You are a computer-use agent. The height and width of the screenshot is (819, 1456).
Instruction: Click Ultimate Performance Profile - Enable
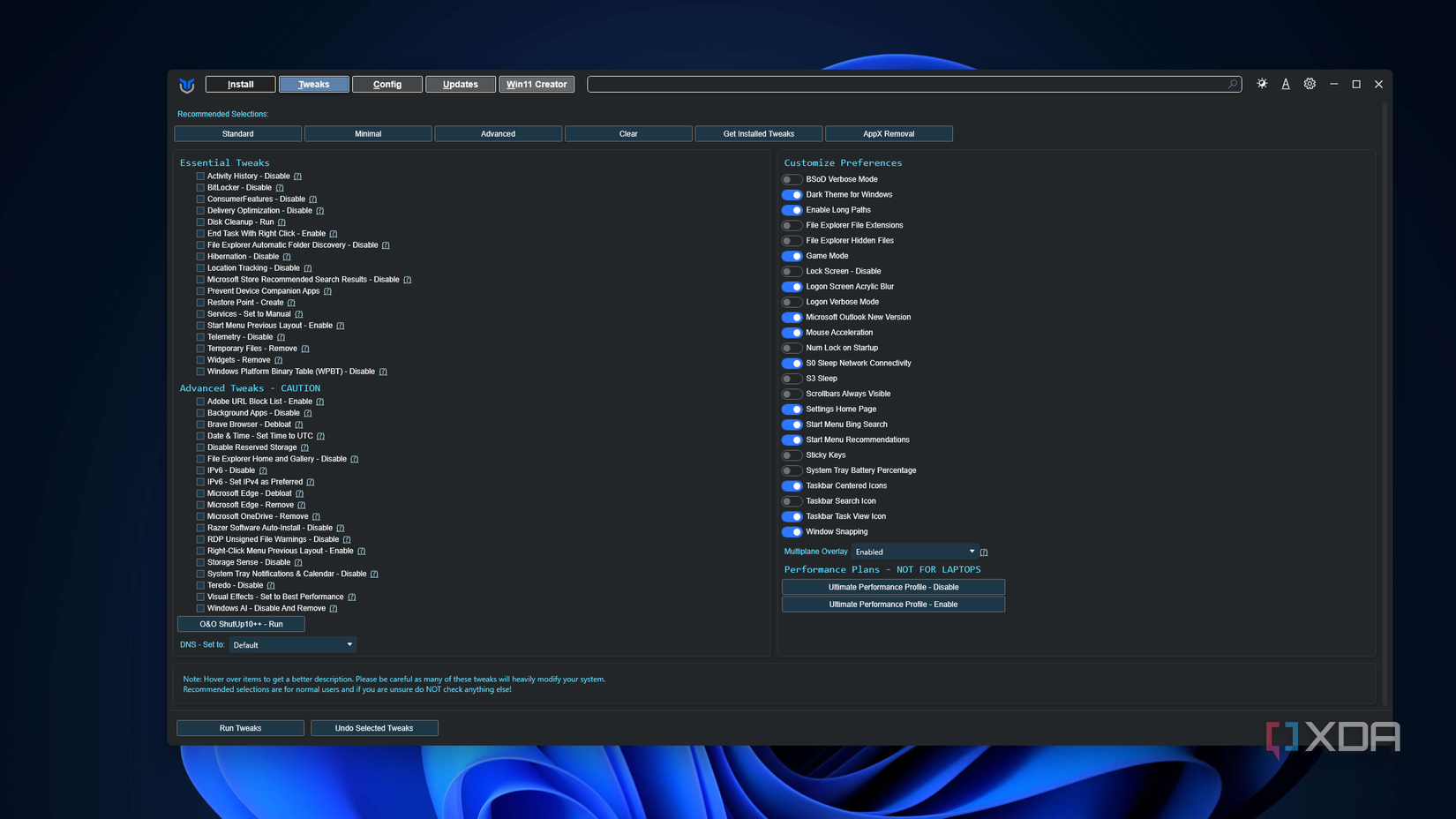coord(893,605)
